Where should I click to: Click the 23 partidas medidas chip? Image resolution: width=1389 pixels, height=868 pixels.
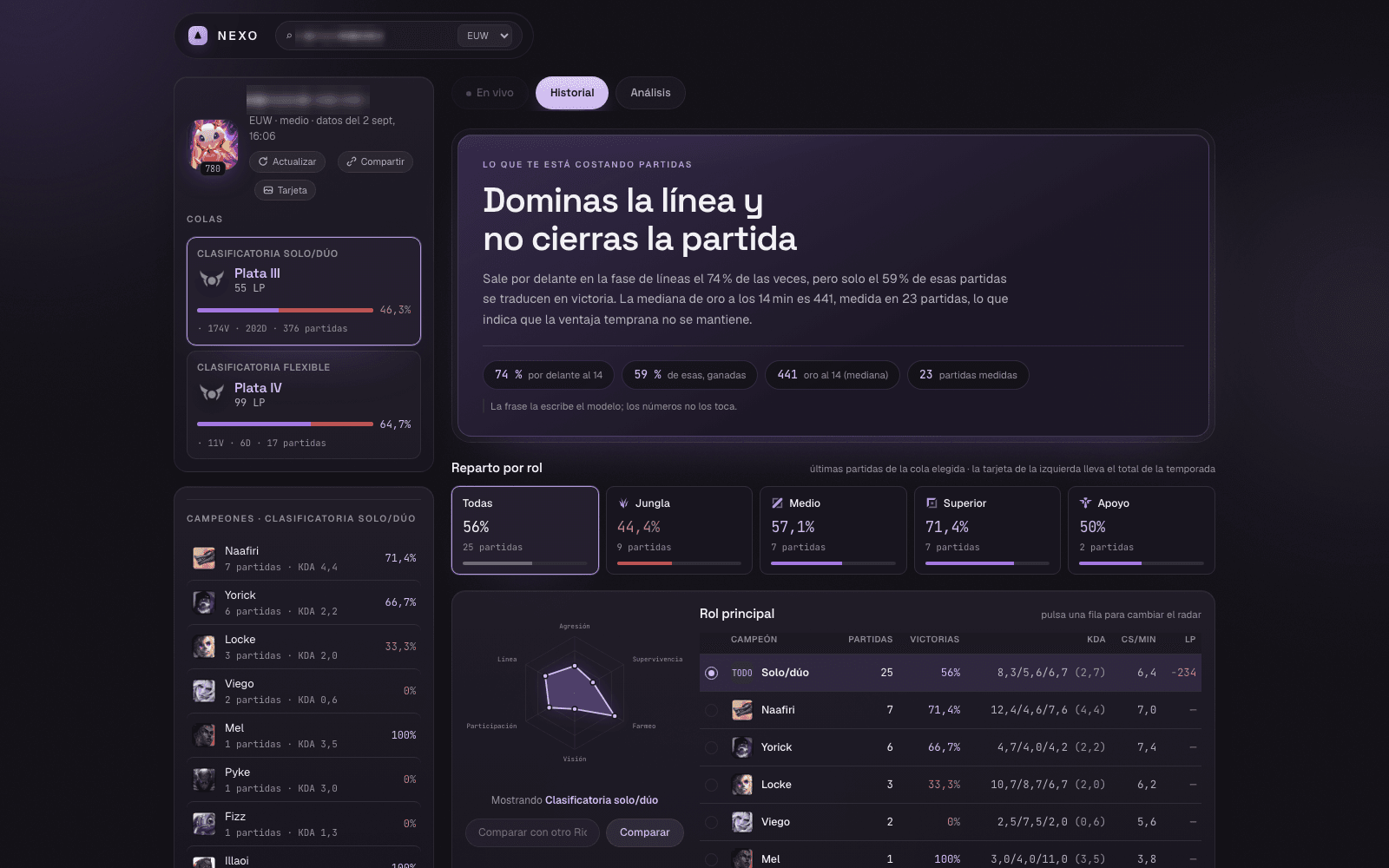[968, 375]
